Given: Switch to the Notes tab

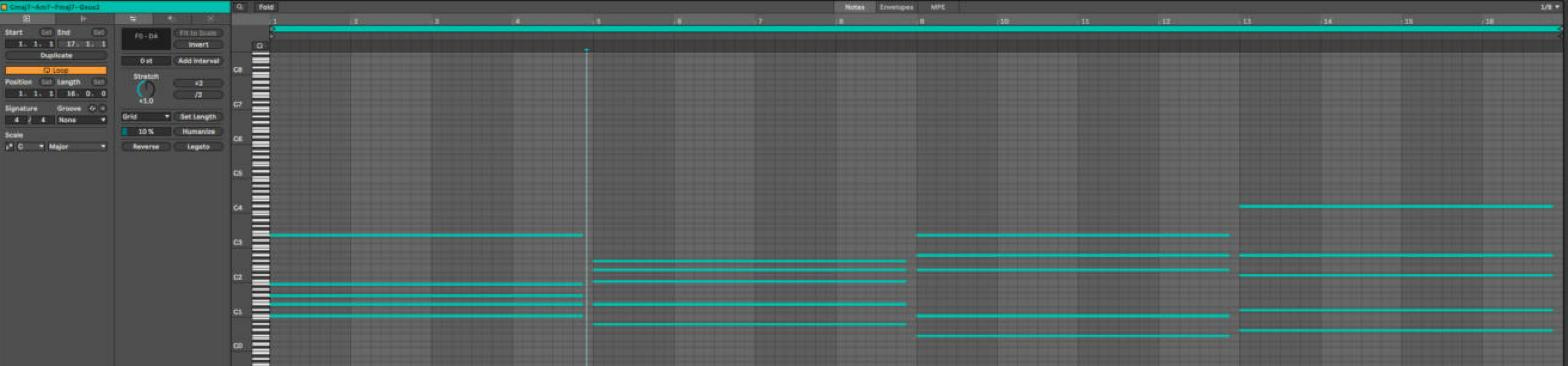Looking at the screenshot, I should (x=854, y=7).
